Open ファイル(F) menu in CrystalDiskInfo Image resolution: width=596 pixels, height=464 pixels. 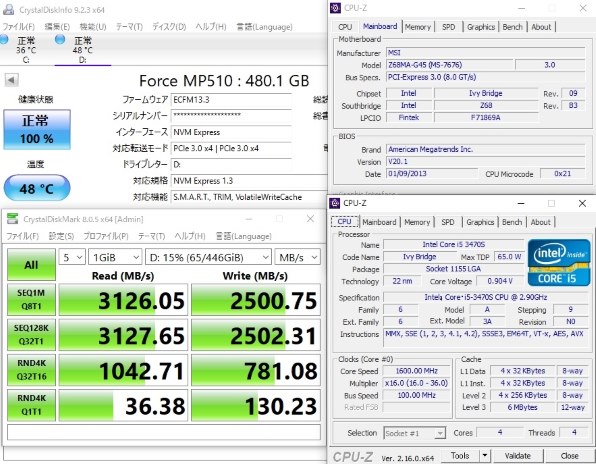18,27
